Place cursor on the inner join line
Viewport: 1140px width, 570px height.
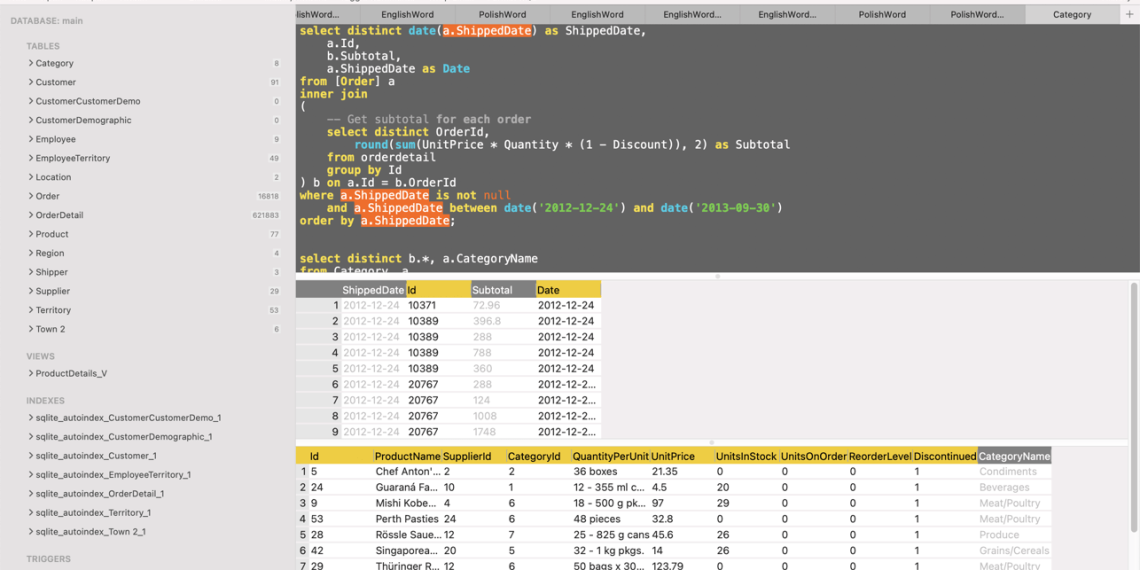[333, 94]
